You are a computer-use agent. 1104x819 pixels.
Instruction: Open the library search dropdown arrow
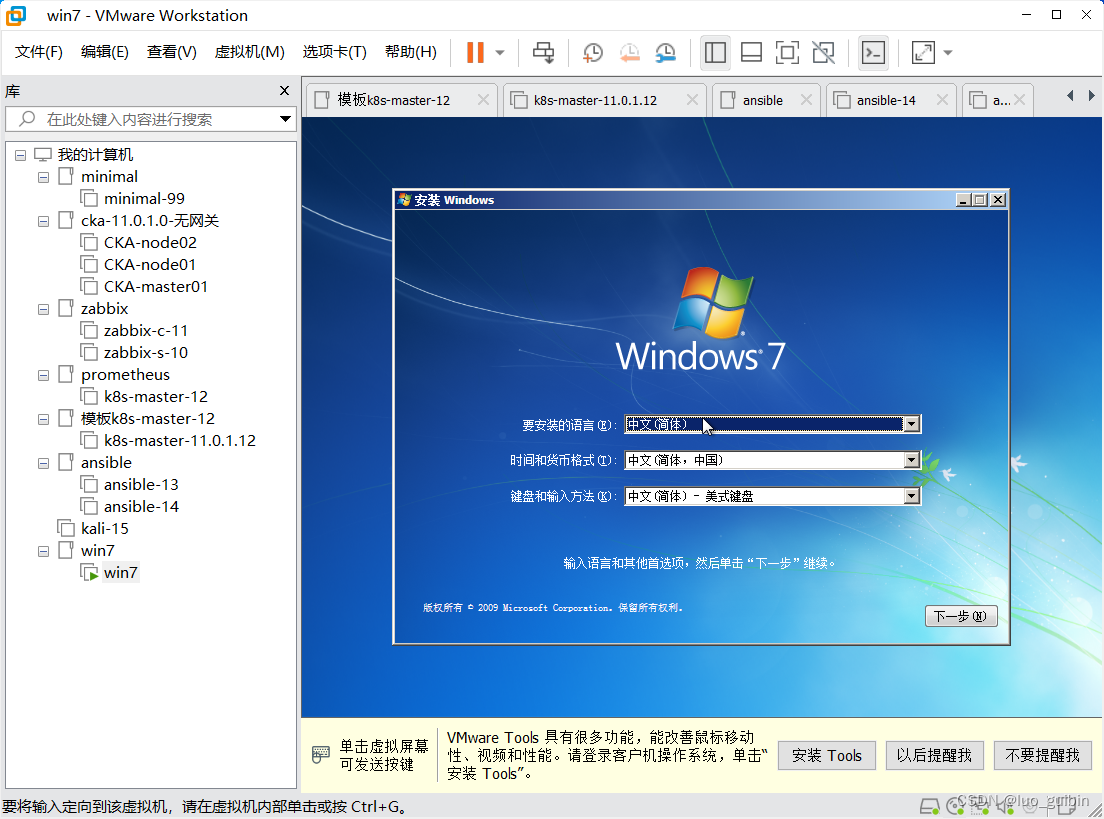285,119
